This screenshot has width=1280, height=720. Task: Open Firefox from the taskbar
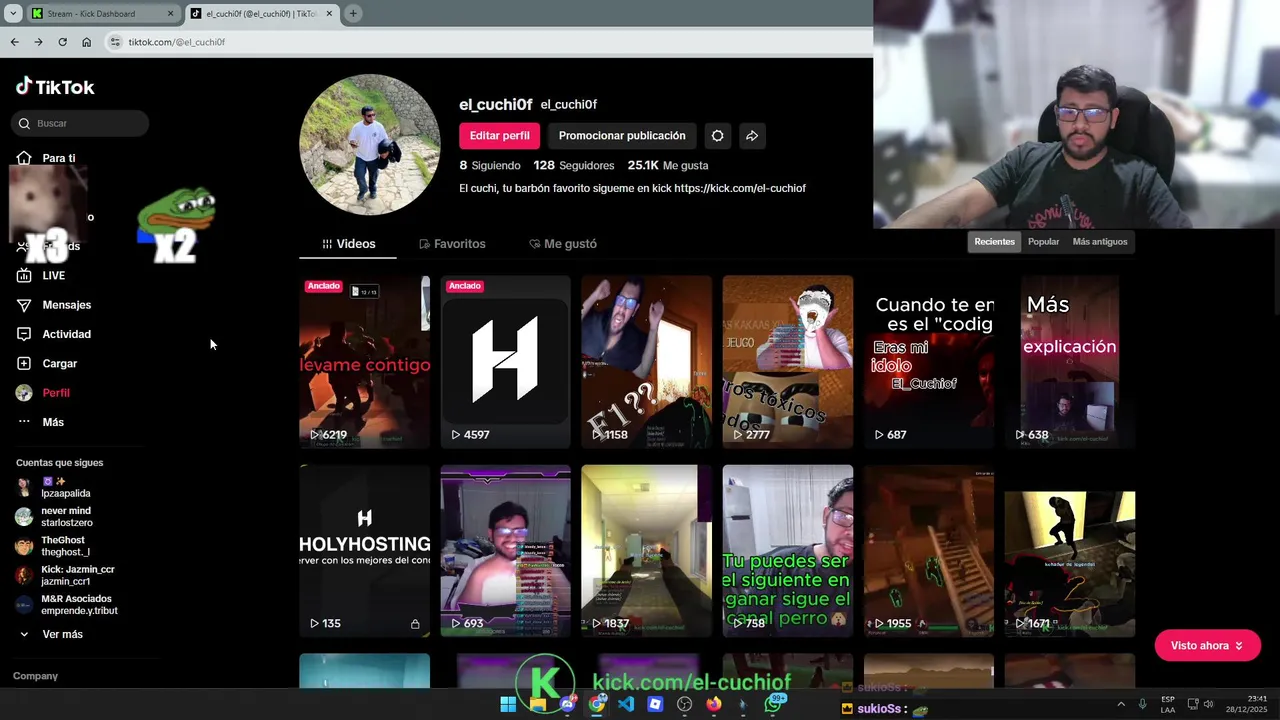(x=713, y=704)
